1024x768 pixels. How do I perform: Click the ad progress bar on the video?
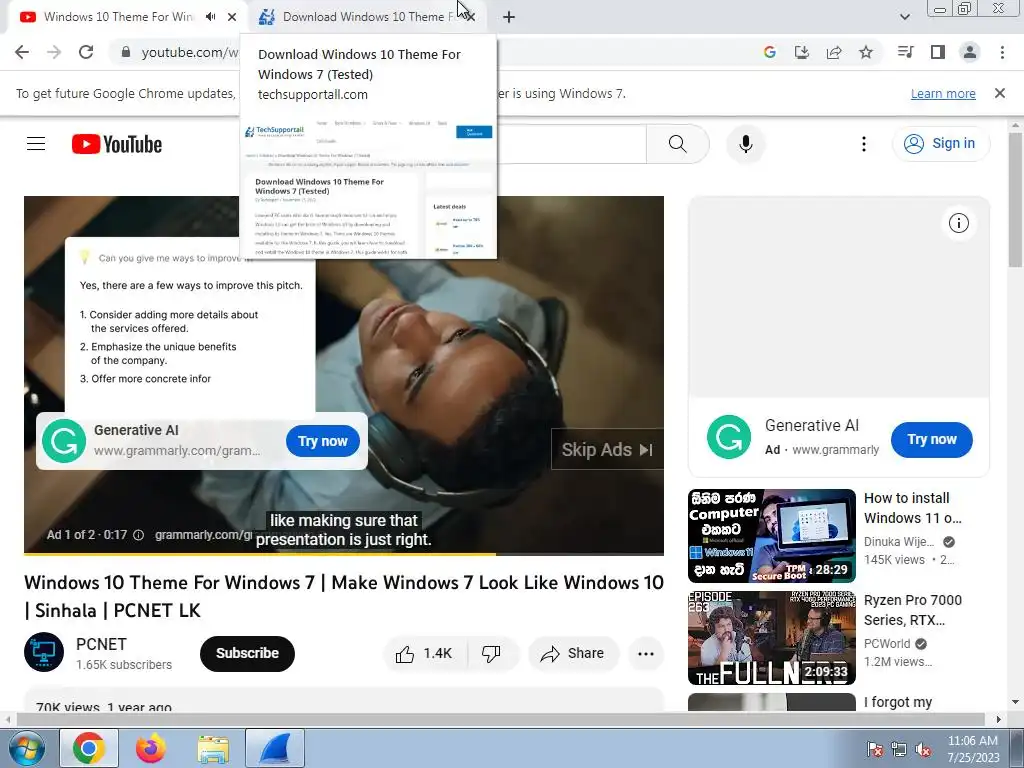[x=344, y=554]
